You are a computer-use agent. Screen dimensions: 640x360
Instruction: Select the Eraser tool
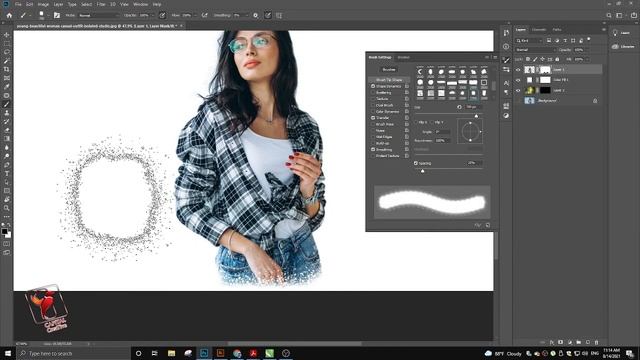[7, 130]
